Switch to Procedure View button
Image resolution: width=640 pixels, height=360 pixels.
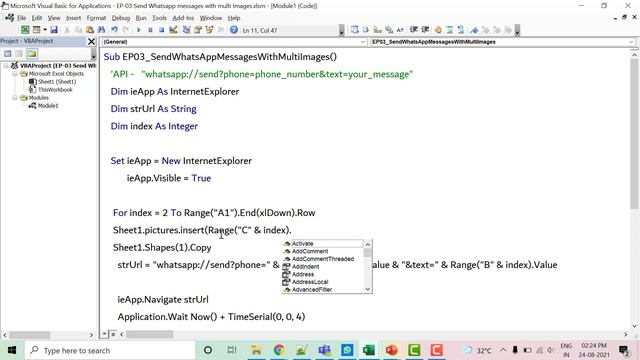point(105,334)
